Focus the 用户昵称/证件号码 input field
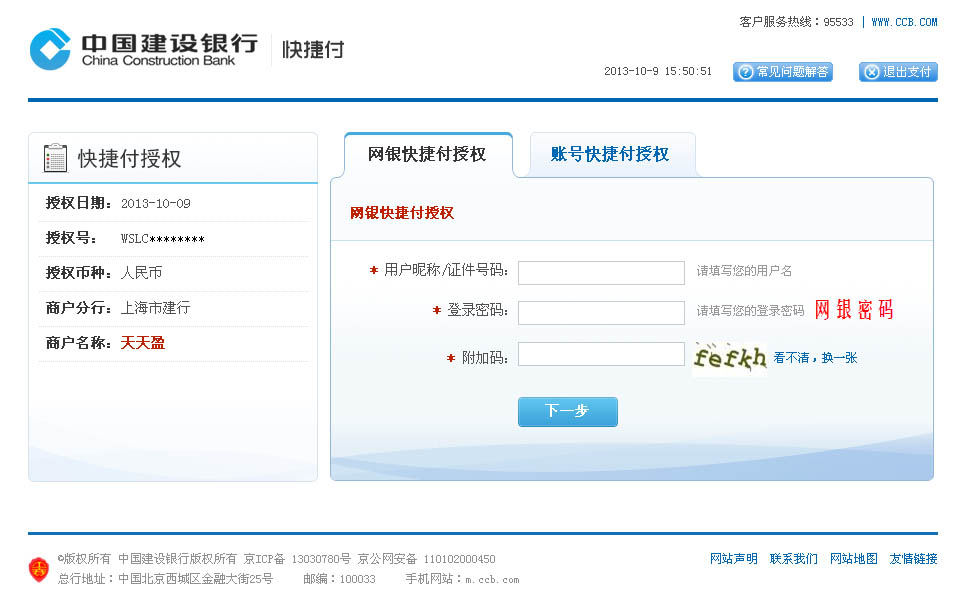965x613 pixels. [601, 273]
